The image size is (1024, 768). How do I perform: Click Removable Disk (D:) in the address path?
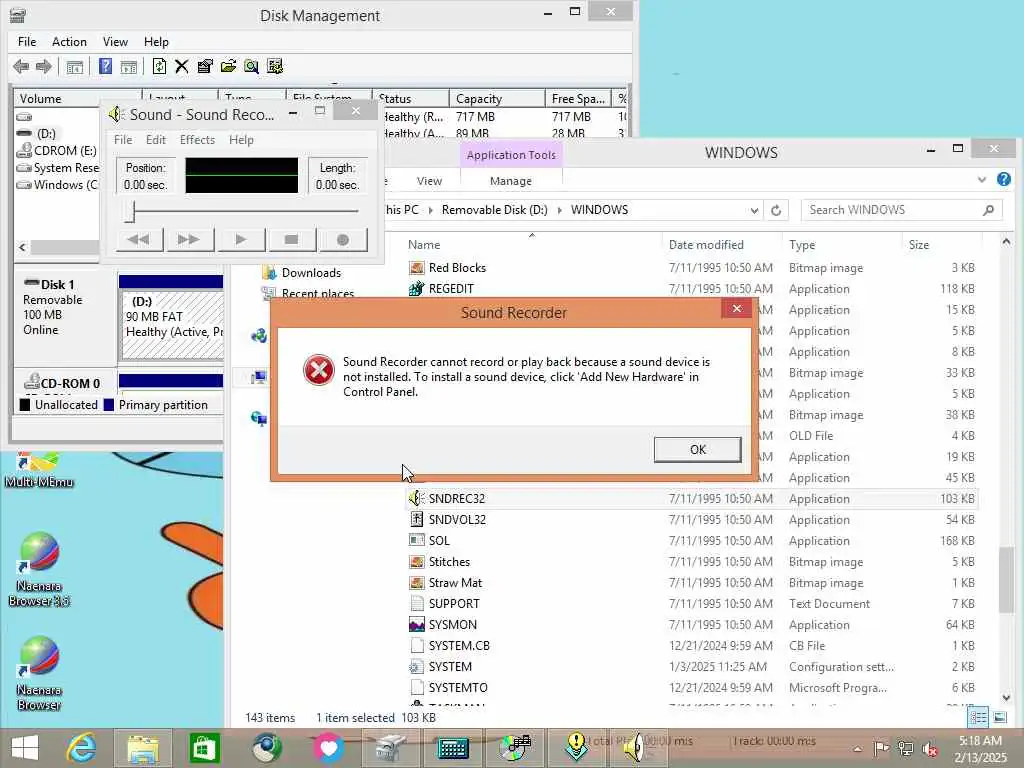click(494, 210)
